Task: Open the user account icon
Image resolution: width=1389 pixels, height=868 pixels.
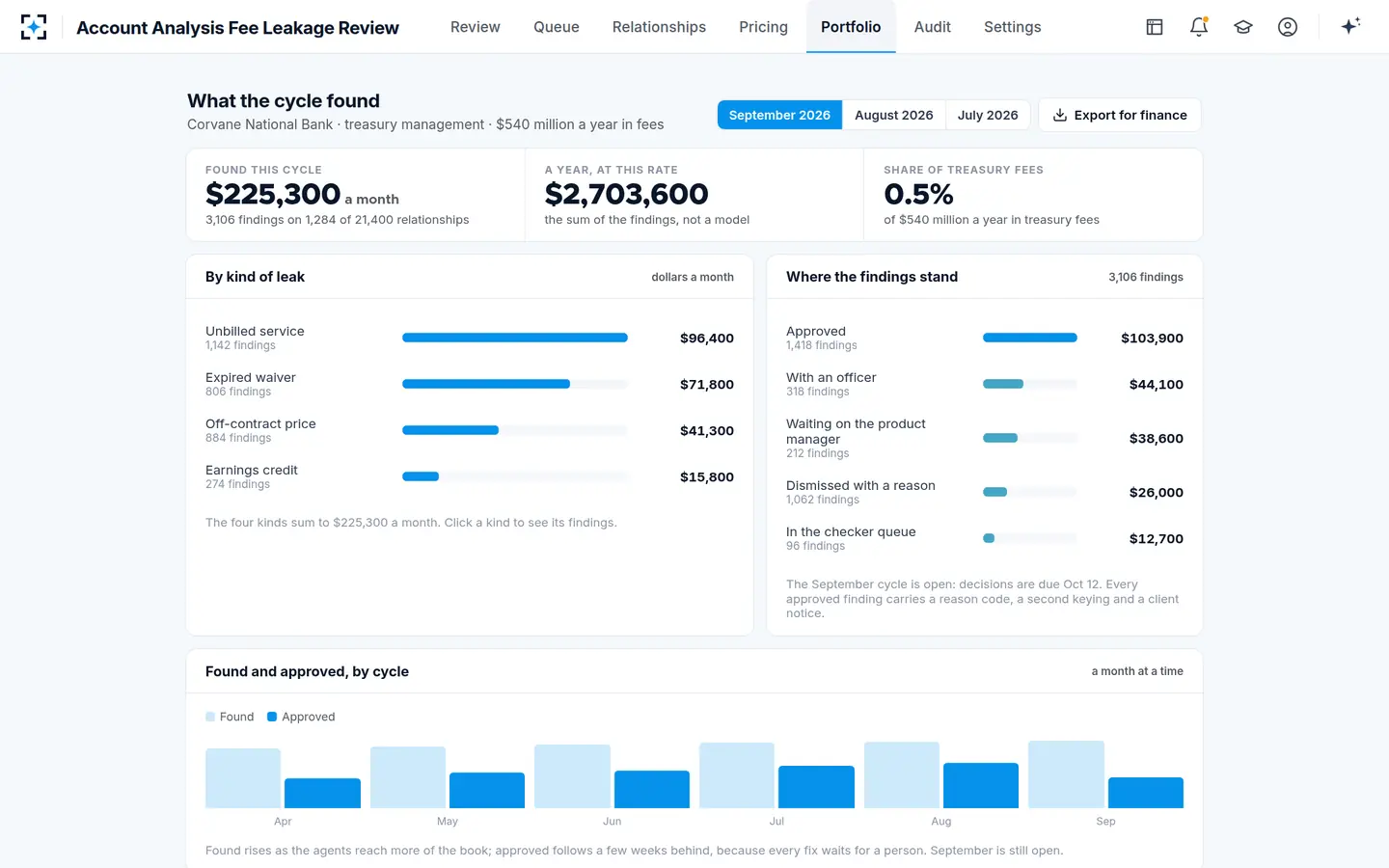Action: click(1288, 27)
